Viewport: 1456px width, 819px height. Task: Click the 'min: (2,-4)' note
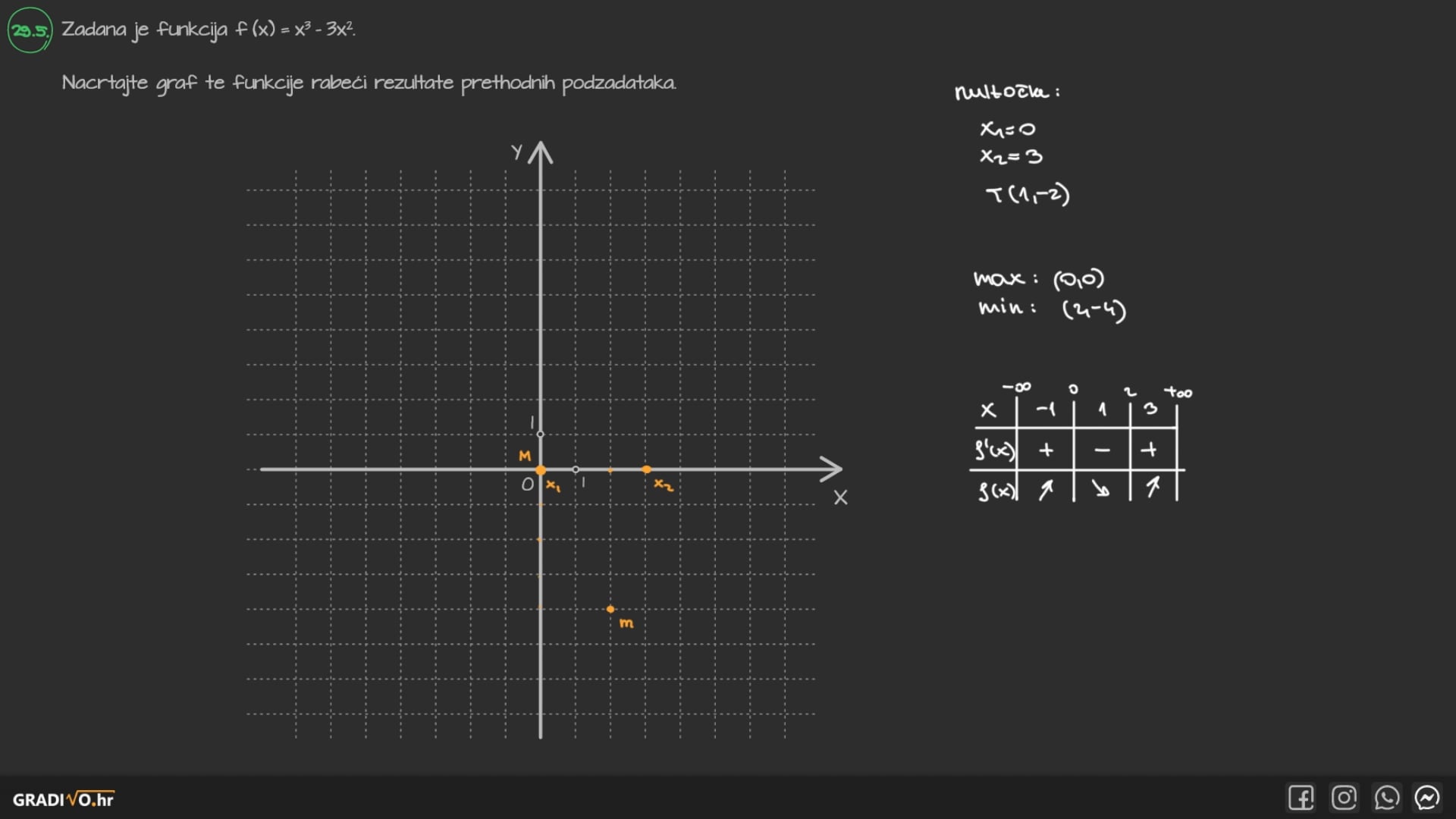(1052, 309)
